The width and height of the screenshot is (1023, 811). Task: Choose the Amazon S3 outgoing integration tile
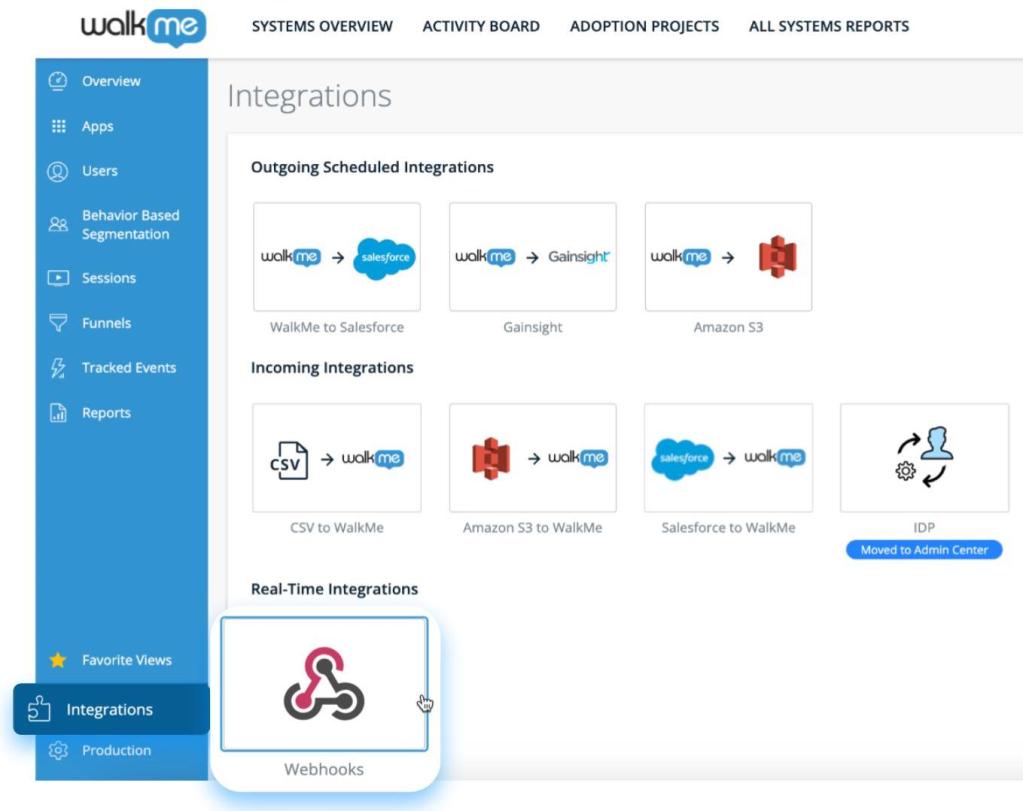[x=728, y=257]
